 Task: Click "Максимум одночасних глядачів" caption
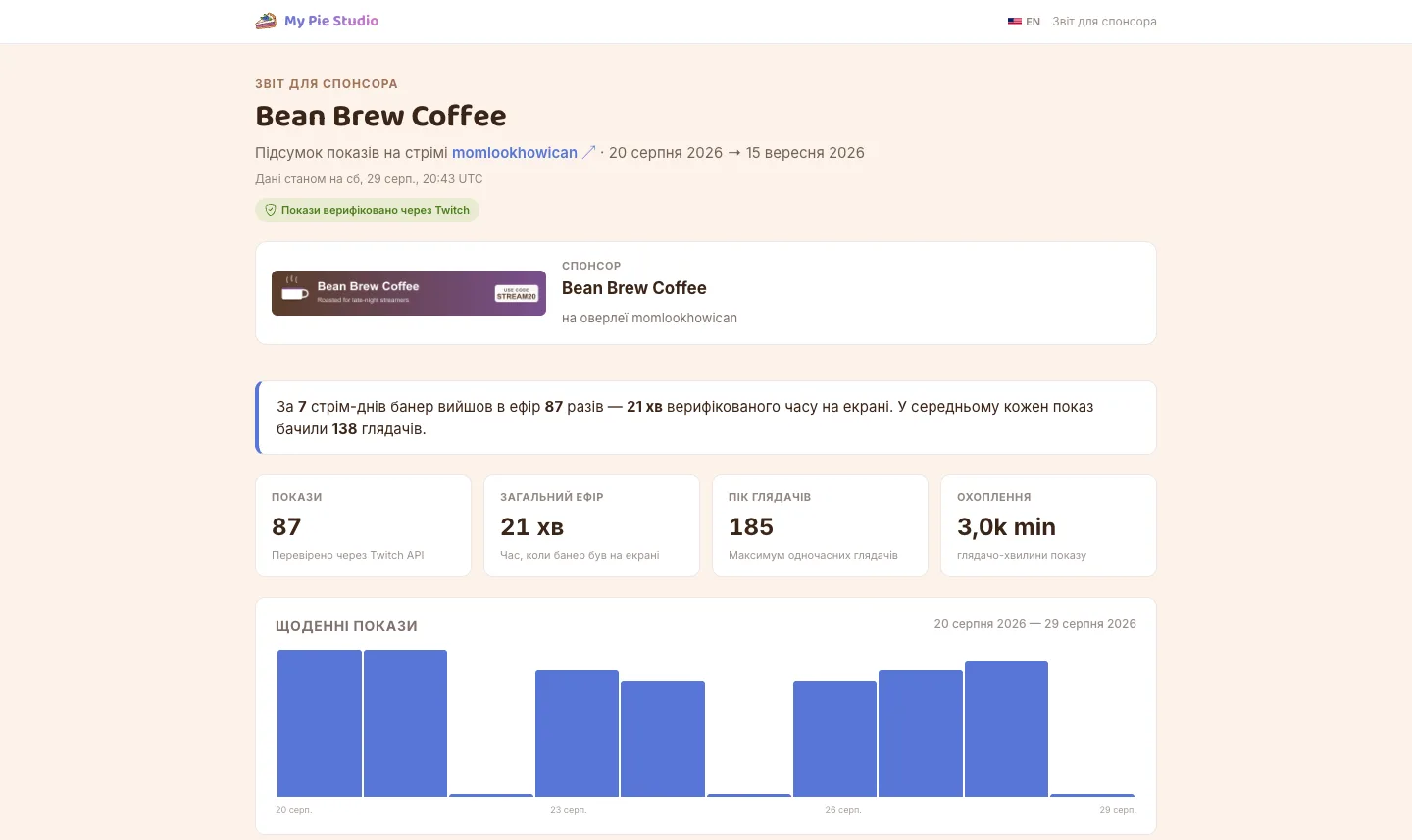point(813,555)
